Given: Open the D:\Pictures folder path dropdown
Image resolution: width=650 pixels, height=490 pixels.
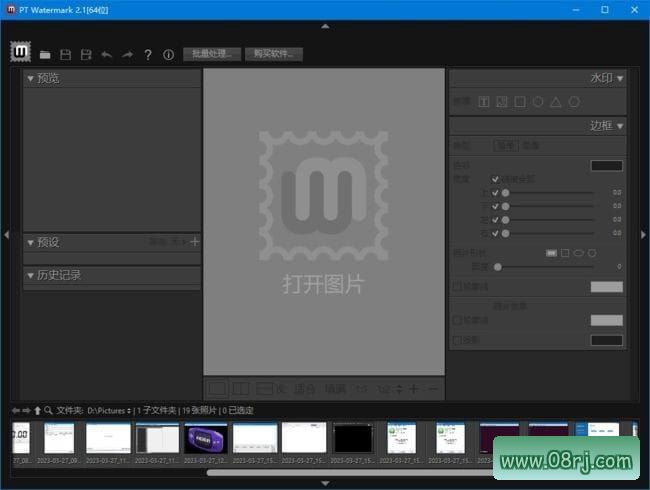Looking at the screenshot, I should click(x=109, y=410).
